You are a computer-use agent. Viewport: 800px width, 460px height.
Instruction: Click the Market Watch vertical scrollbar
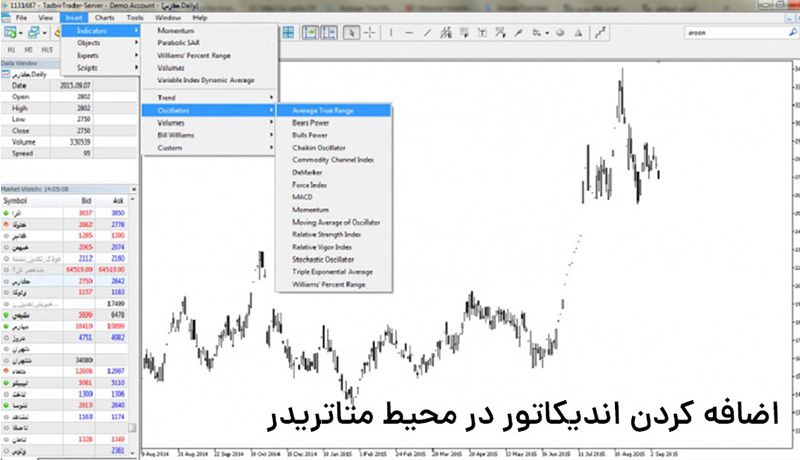(x=133, y=326)
